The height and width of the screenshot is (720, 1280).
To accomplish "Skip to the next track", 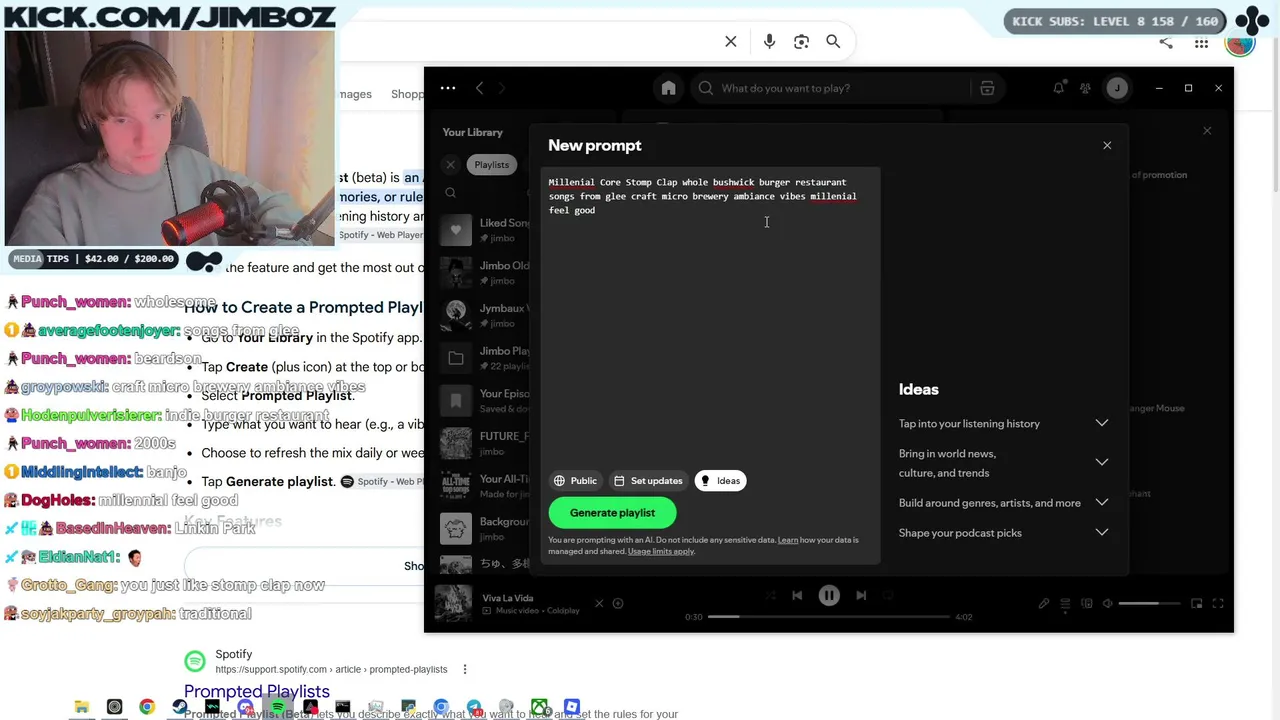I will point(861,595).
